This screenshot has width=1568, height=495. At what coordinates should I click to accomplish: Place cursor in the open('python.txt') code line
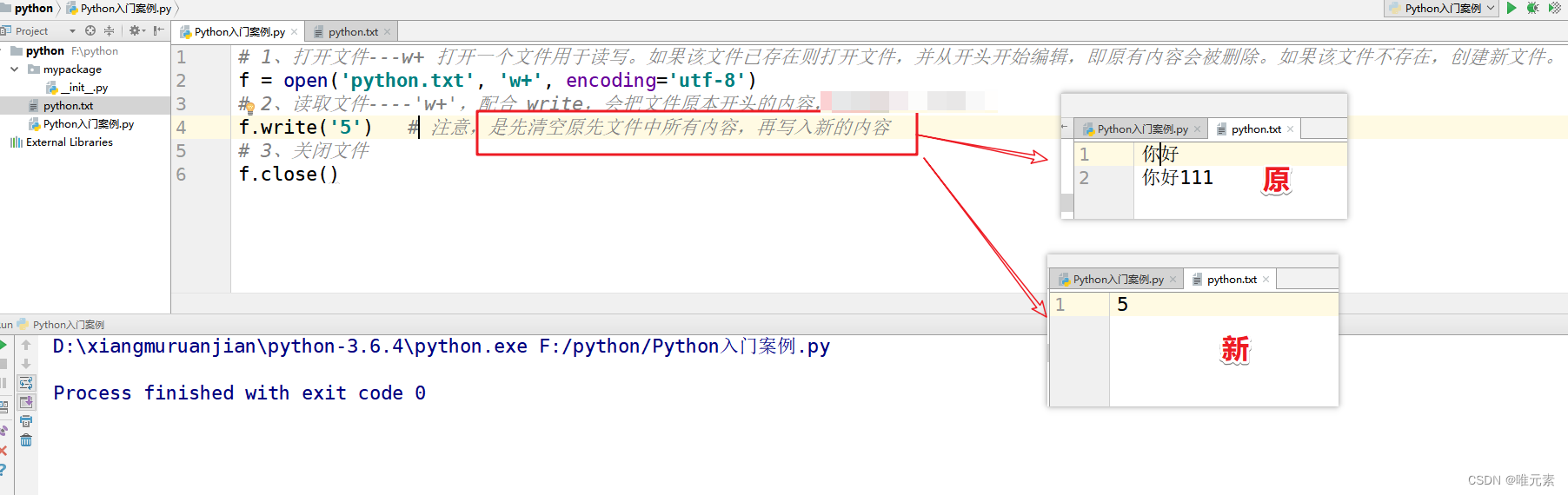(498, 81)
